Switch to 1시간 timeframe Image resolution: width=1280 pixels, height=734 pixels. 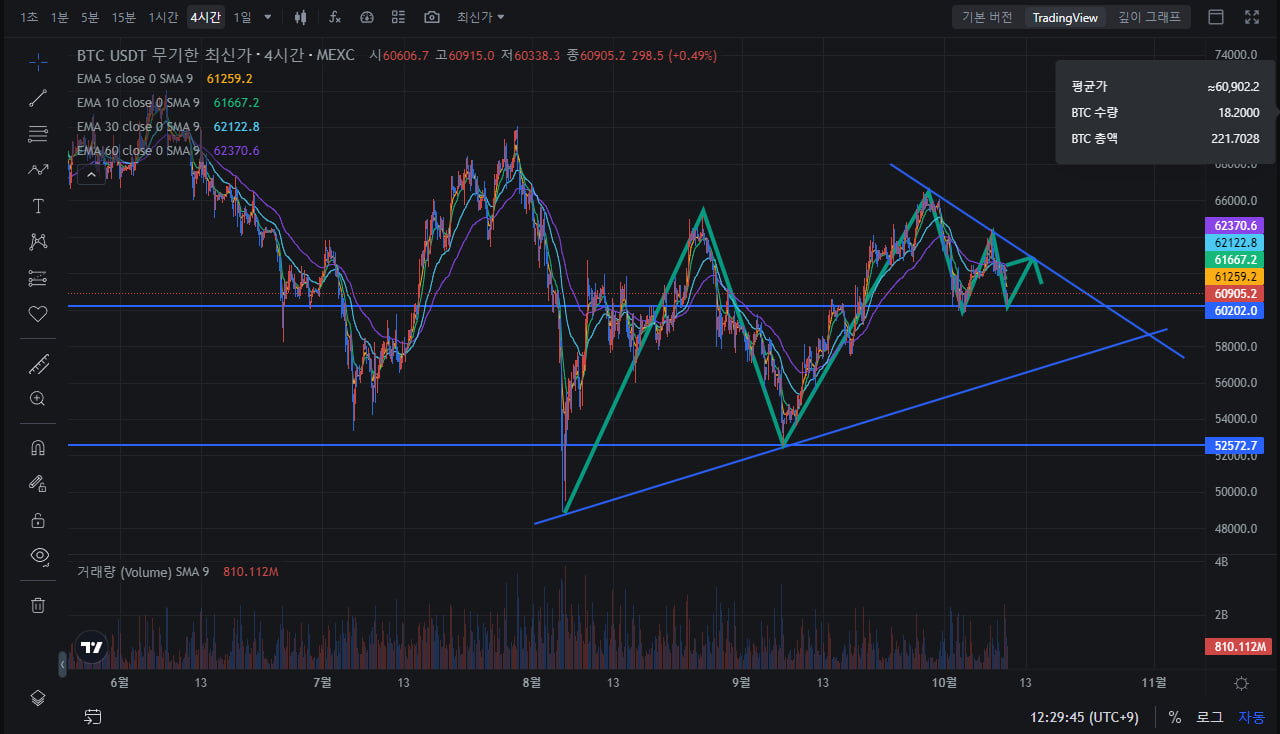163,17
